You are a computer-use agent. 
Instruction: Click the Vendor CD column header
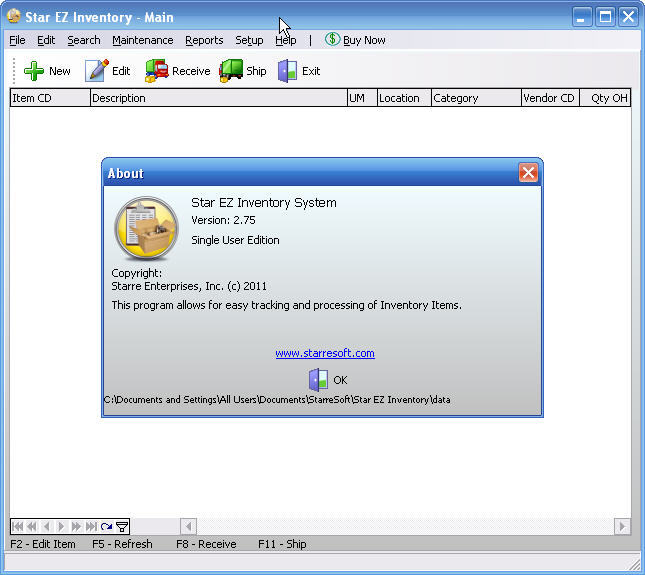[x=550, y=98]
